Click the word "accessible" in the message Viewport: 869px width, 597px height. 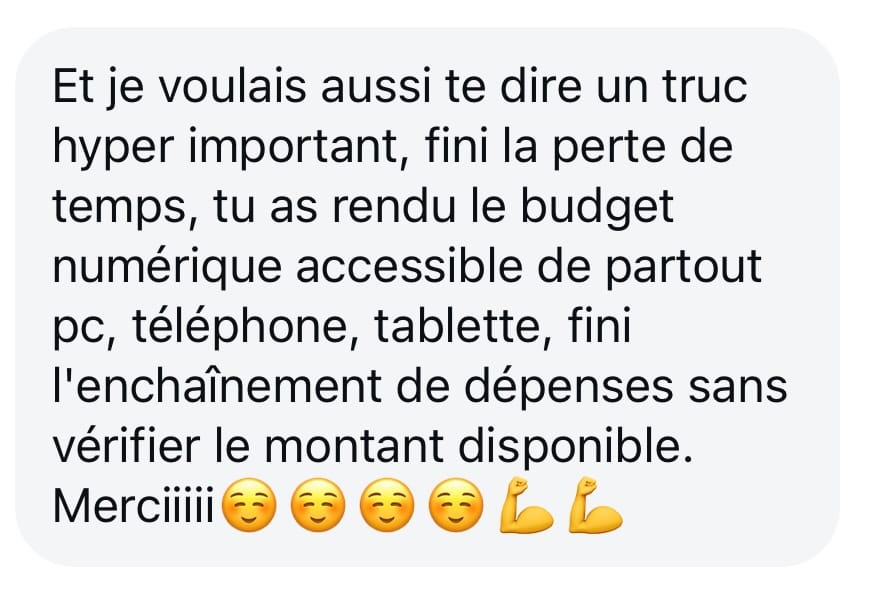410,267
